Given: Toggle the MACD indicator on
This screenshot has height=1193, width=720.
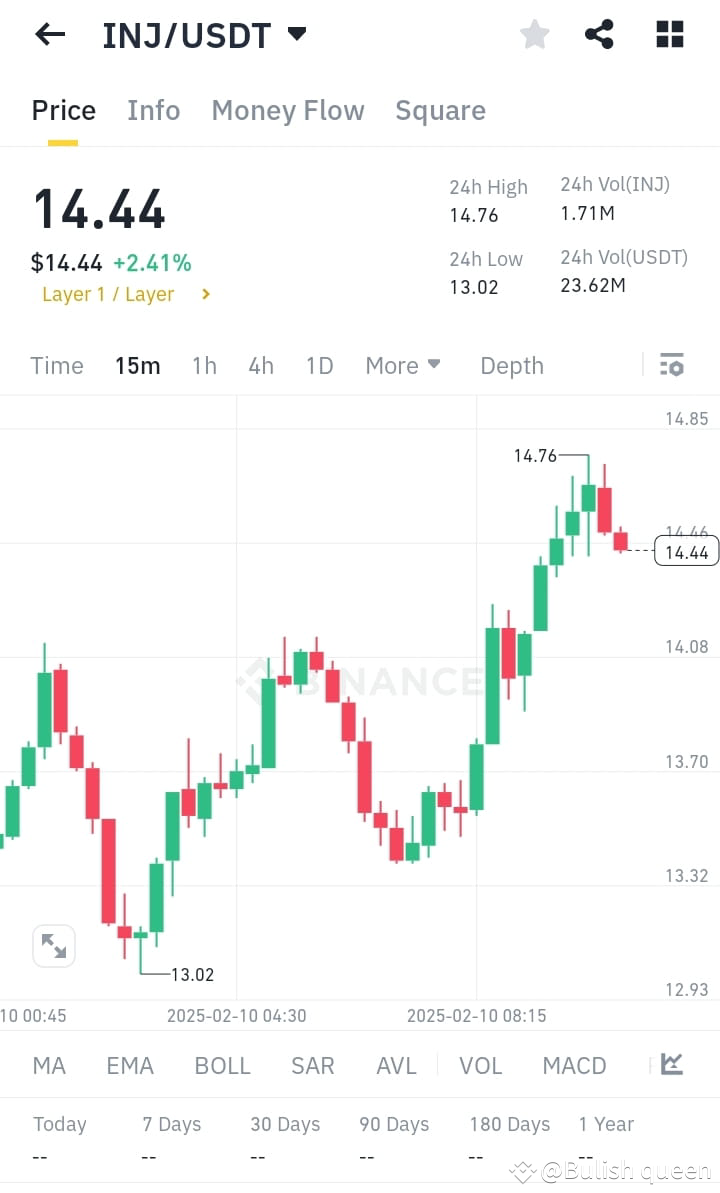Looking at the screenshot, I should (x=574, y=1066).
